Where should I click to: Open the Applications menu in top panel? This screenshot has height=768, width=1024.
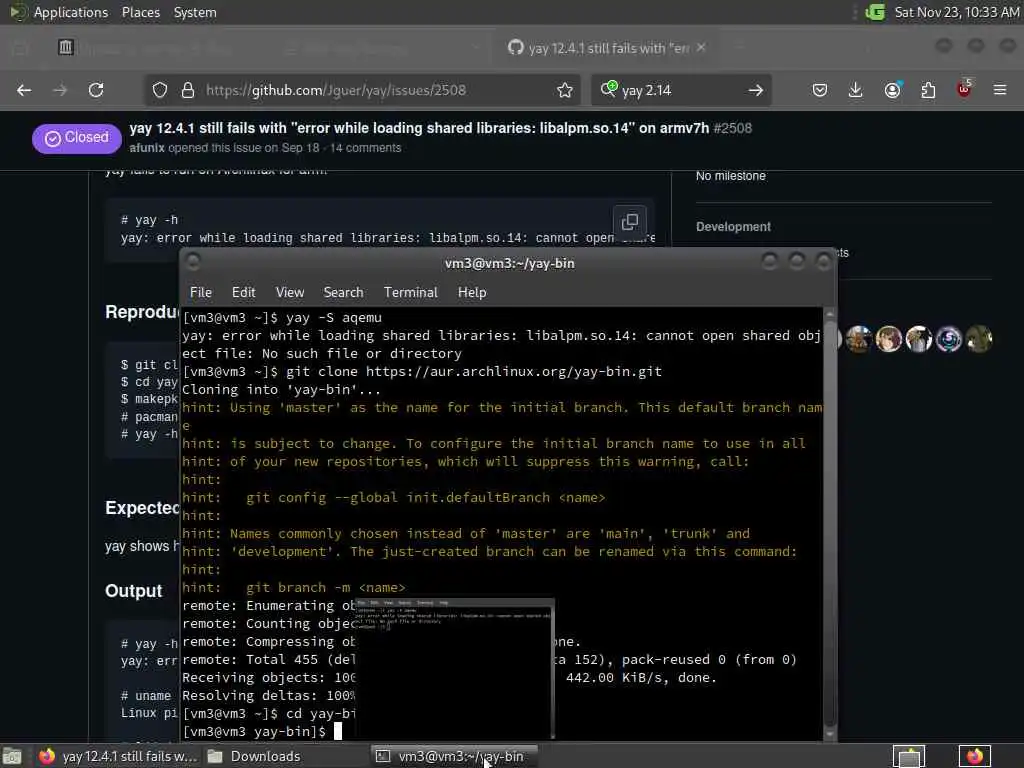71,12
